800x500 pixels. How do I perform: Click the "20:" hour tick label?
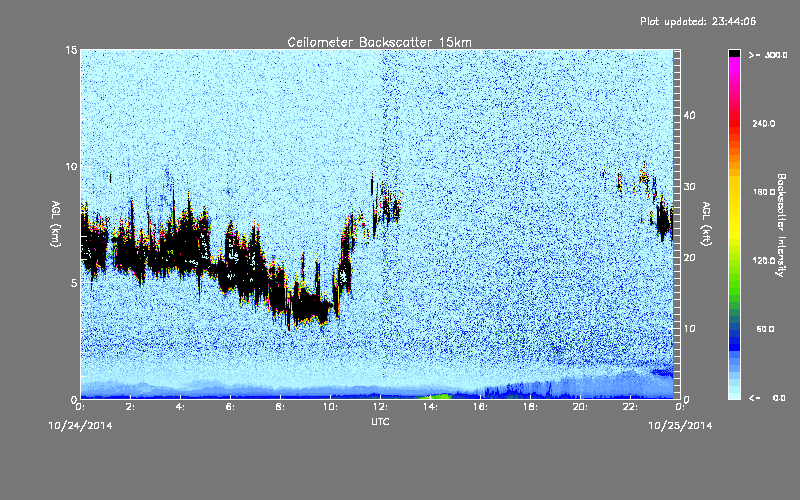pos(580,407)
